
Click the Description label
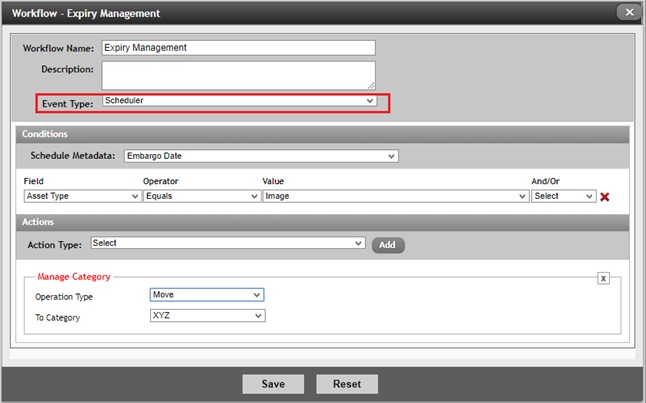67,69
